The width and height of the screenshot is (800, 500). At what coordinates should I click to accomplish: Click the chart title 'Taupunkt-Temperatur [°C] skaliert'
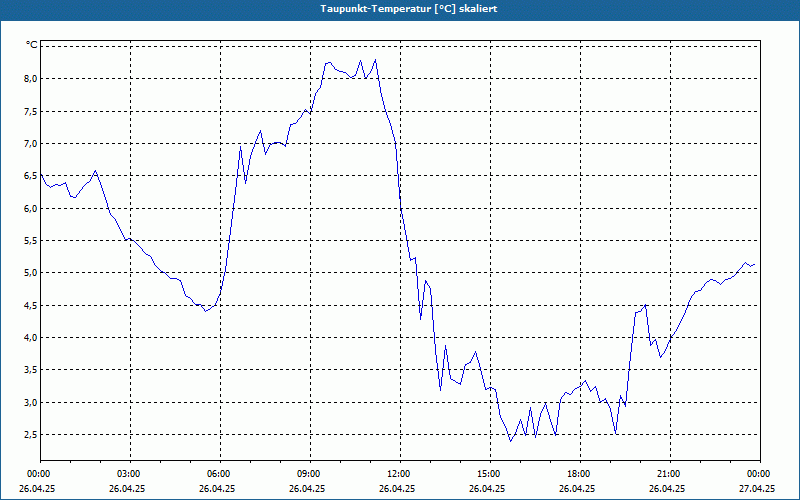(x=409, y=9)
